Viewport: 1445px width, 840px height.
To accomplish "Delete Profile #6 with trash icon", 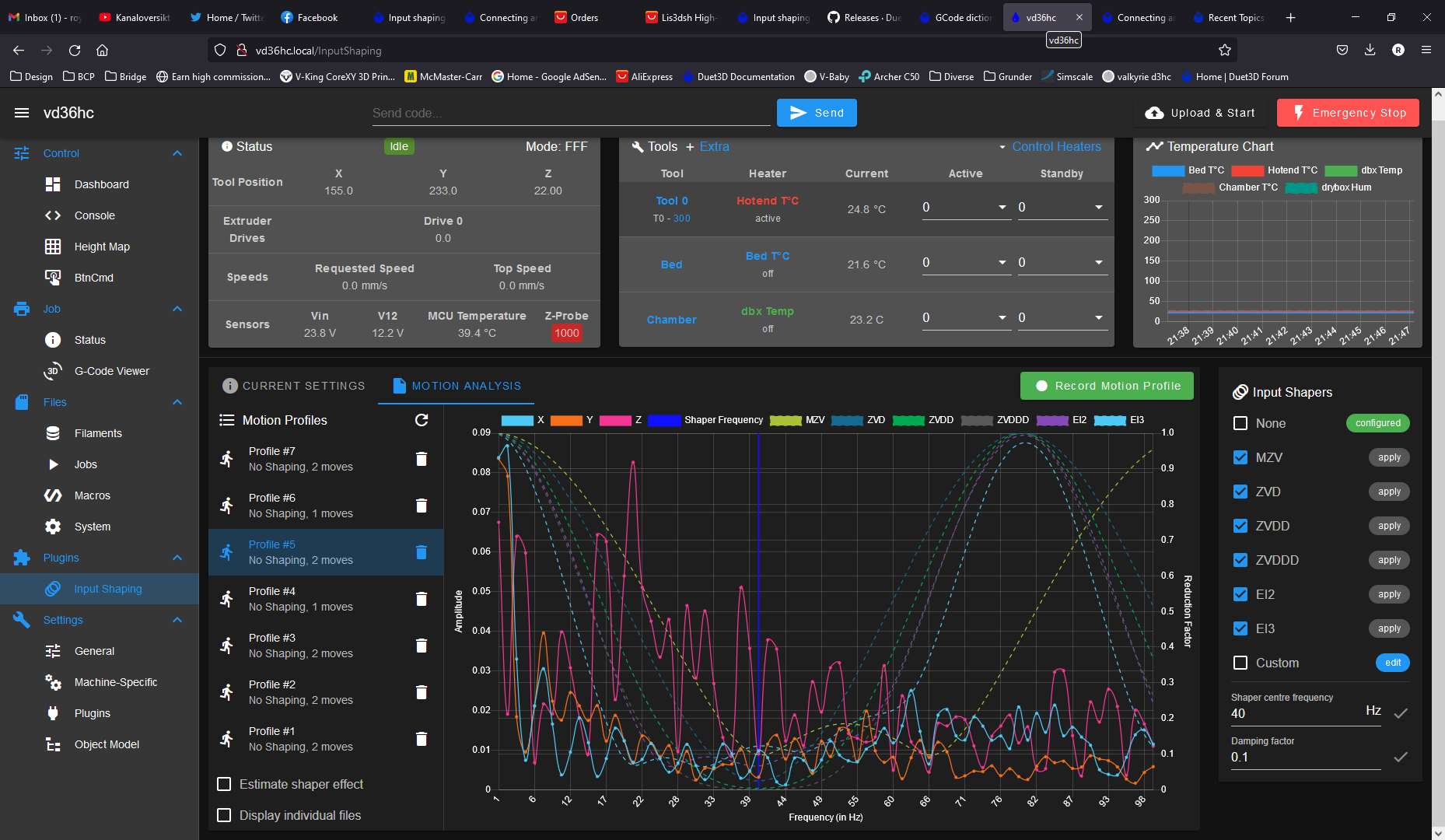I will click(x=422, y=506).
